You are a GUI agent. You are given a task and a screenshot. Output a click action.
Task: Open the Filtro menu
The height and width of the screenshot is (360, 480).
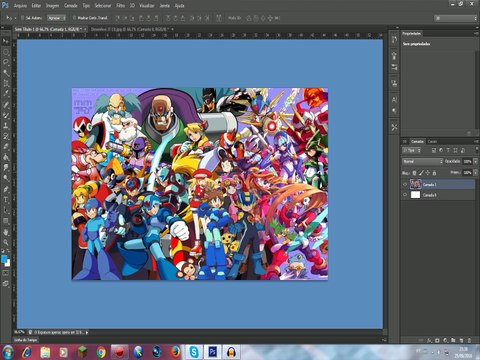pyautogui.click(x=120, y=6)
